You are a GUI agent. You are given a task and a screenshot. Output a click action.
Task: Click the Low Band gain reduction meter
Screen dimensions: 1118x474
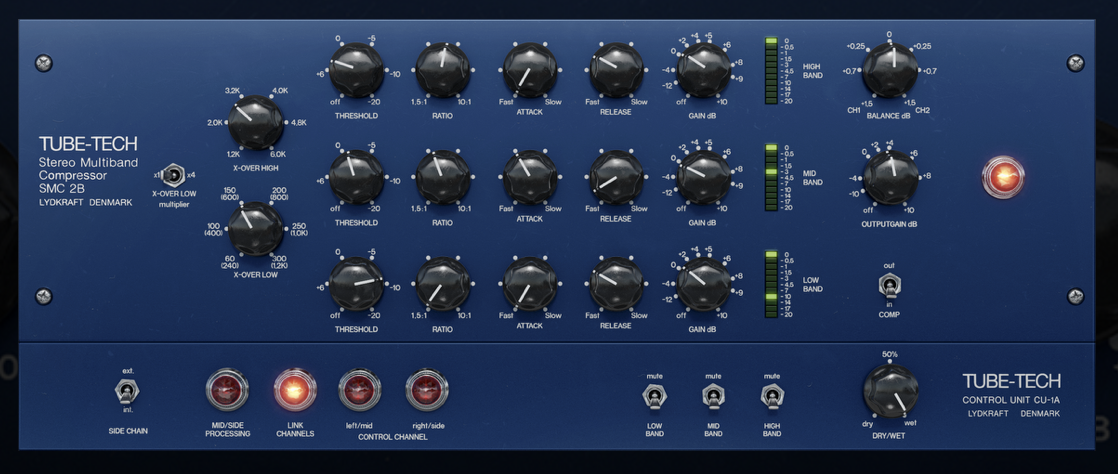click(x=771, y=284)
